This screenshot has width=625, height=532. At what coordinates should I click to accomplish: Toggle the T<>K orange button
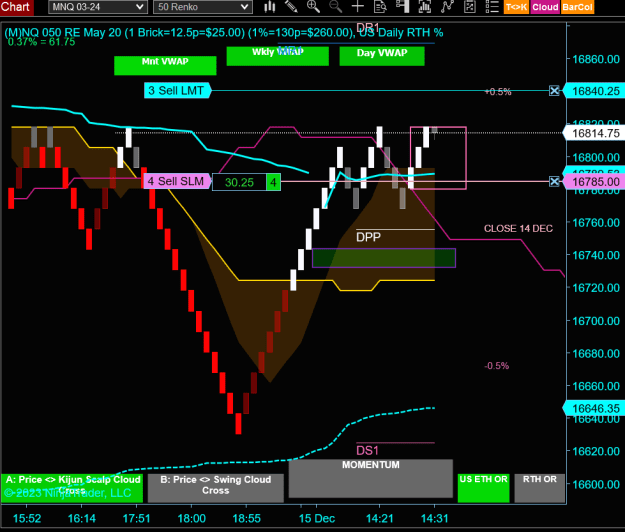517,7
